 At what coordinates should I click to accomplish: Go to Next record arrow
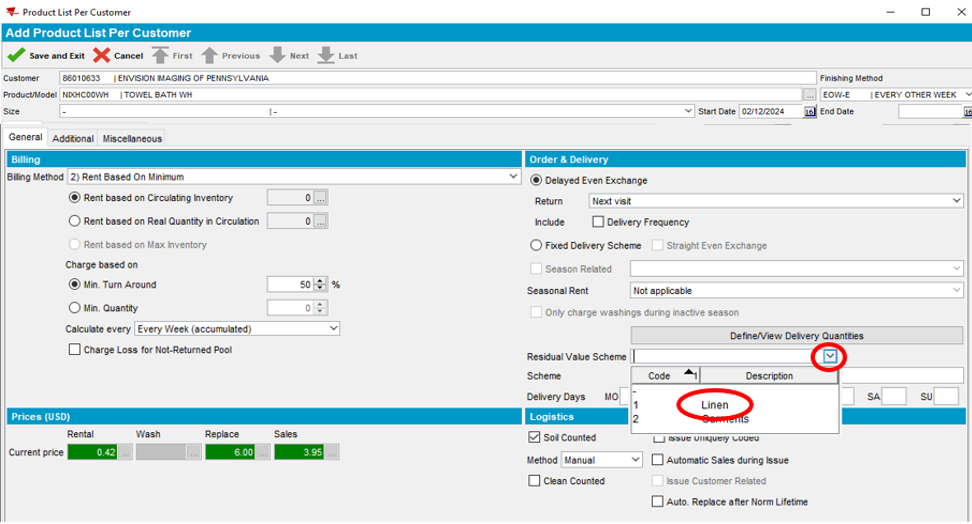[278, 56]
